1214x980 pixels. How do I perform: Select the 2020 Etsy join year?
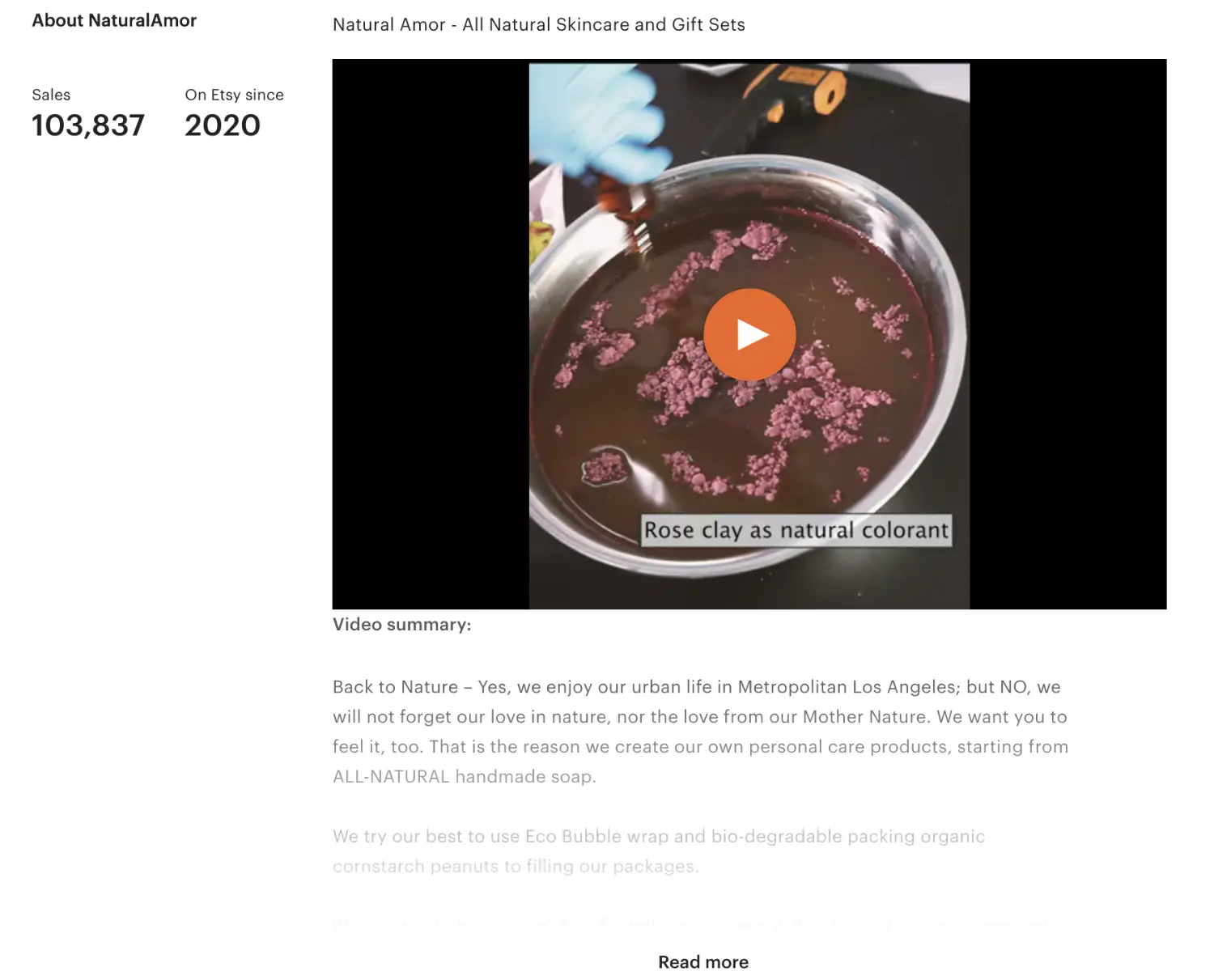223,125
